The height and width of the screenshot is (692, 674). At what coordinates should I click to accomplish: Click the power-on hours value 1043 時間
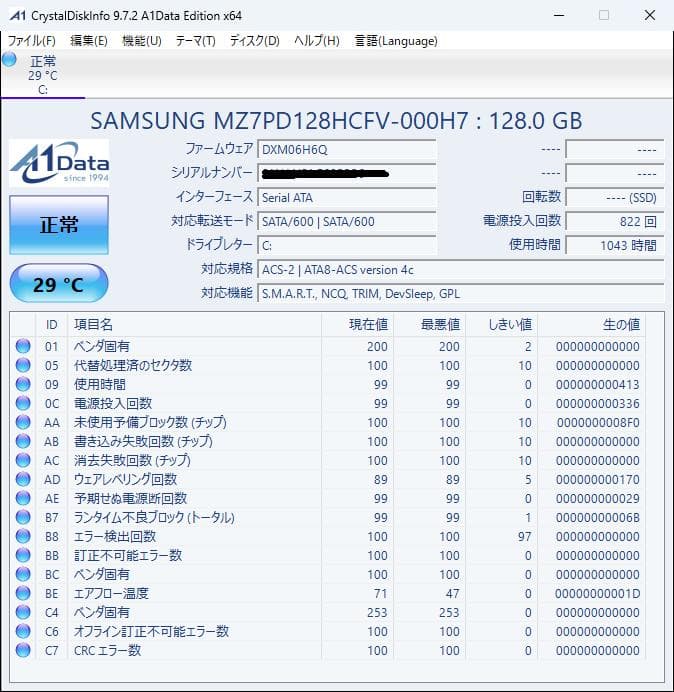[x=615, y=245]
